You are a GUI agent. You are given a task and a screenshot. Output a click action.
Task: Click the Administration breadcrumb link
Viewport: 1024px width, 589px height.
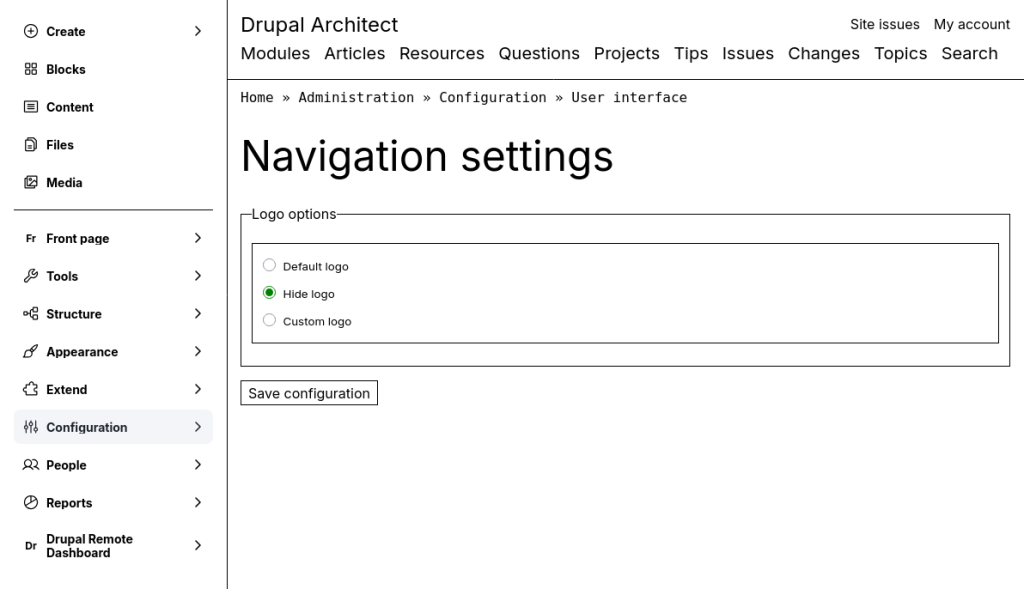pos(356,97)
